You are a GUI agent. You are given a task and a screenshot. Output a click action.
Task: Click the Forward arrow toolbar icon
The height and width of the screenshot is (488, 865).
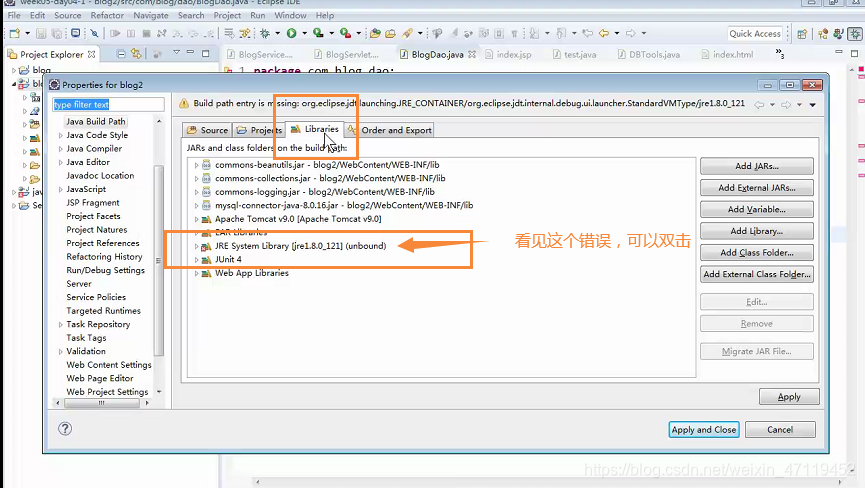tap(631, 33)
